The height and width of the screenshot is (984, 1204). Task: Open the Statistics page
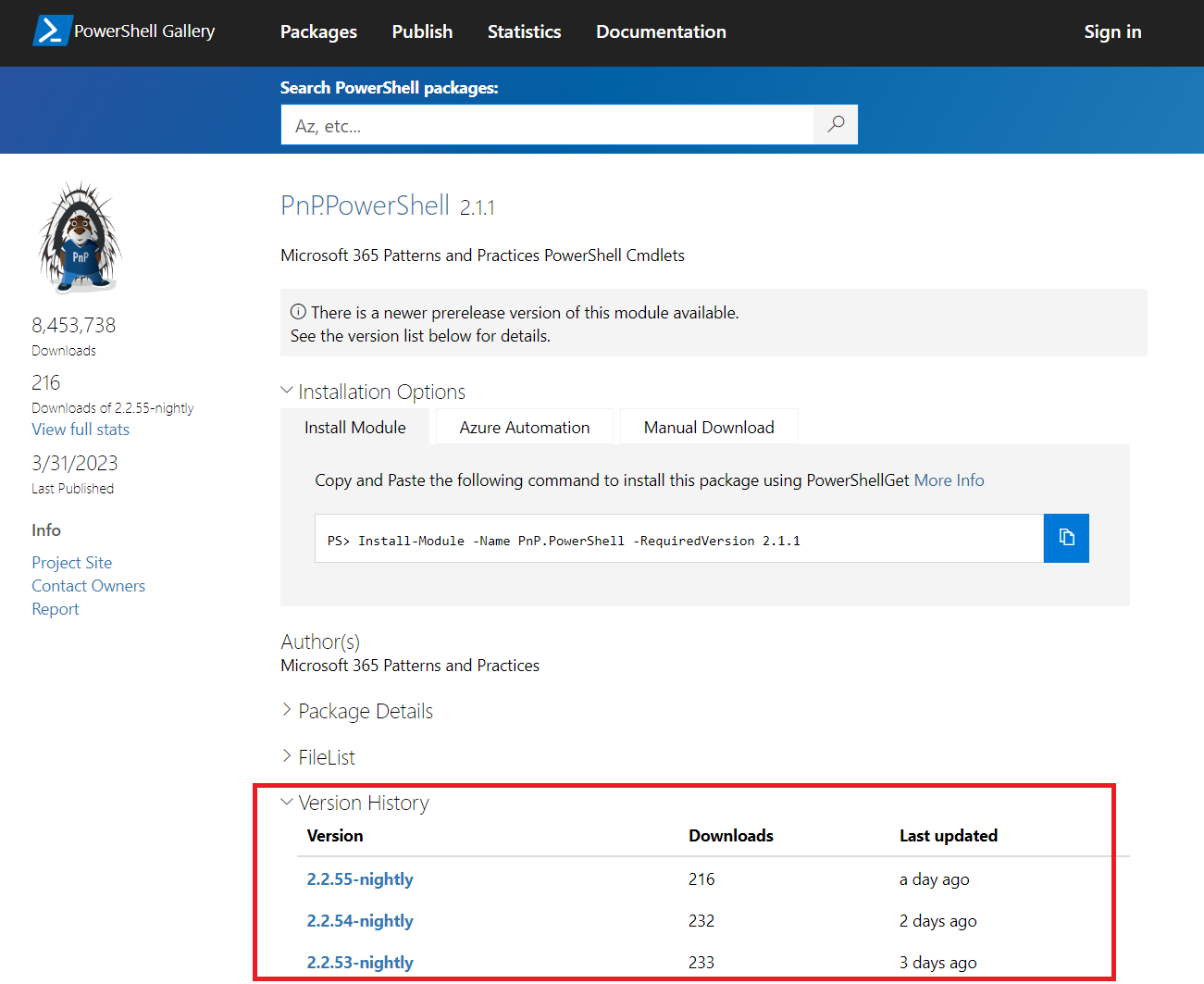pyautogui.click(x=524, y=31)
